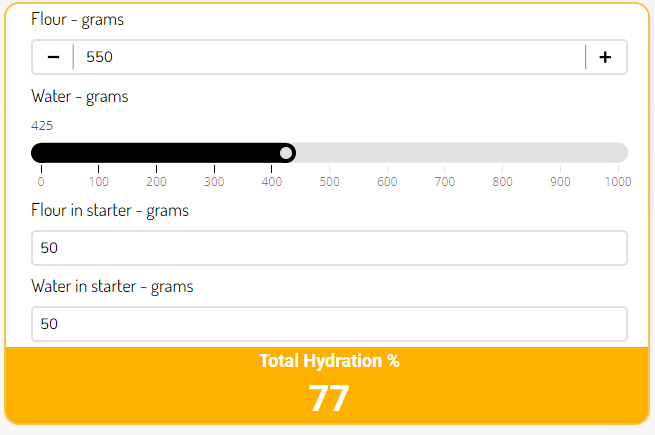
Task: Focus the Flour grams input showing 550
Action: (328, 57)
